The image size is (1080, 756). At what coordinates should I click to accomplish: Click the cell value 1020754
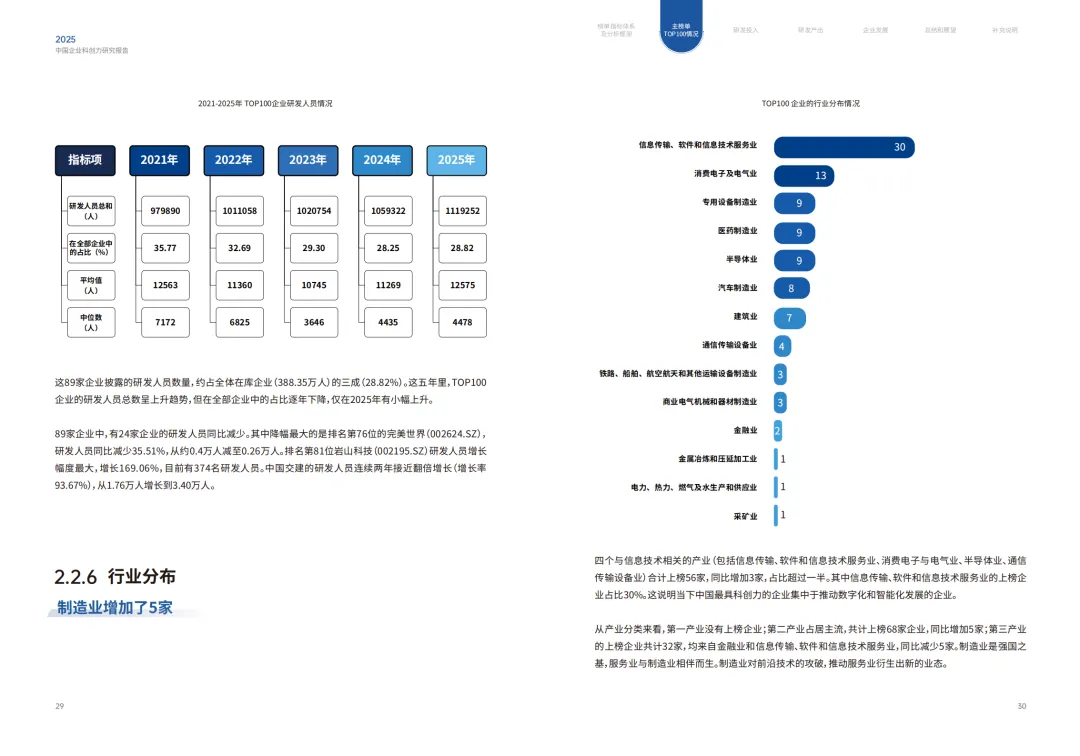pos(314,211)
